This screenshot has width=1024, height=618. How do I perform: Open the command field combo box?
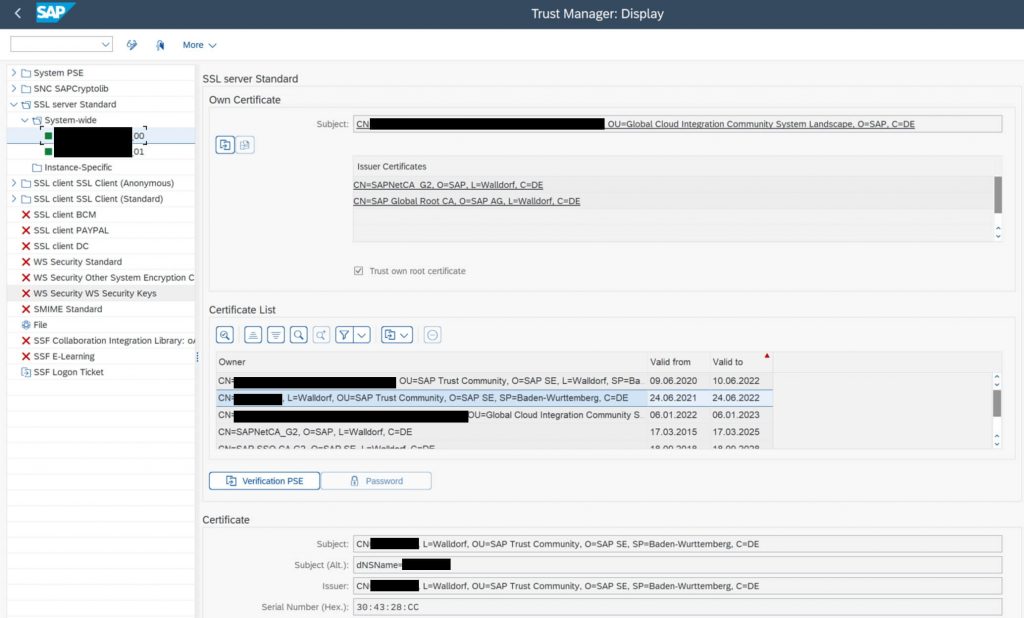coord(61,44)
